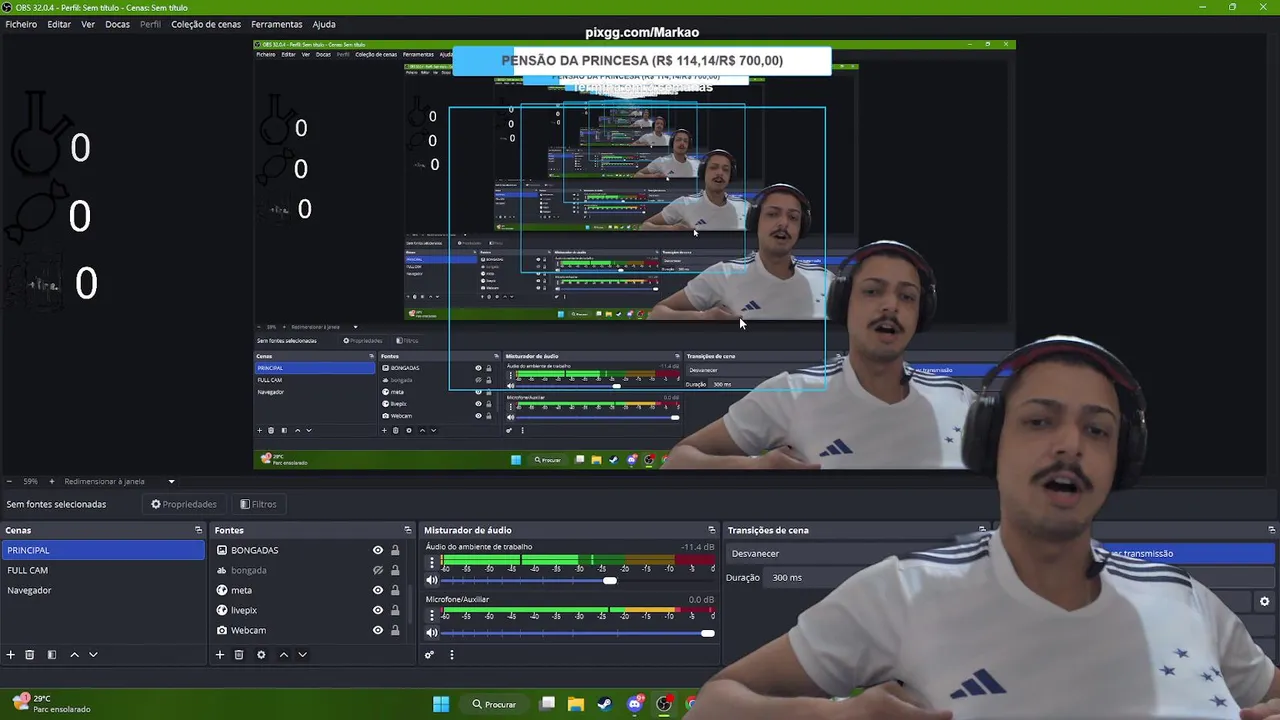
Task: Open the Ver menu
Action: [x=88, y=24]
